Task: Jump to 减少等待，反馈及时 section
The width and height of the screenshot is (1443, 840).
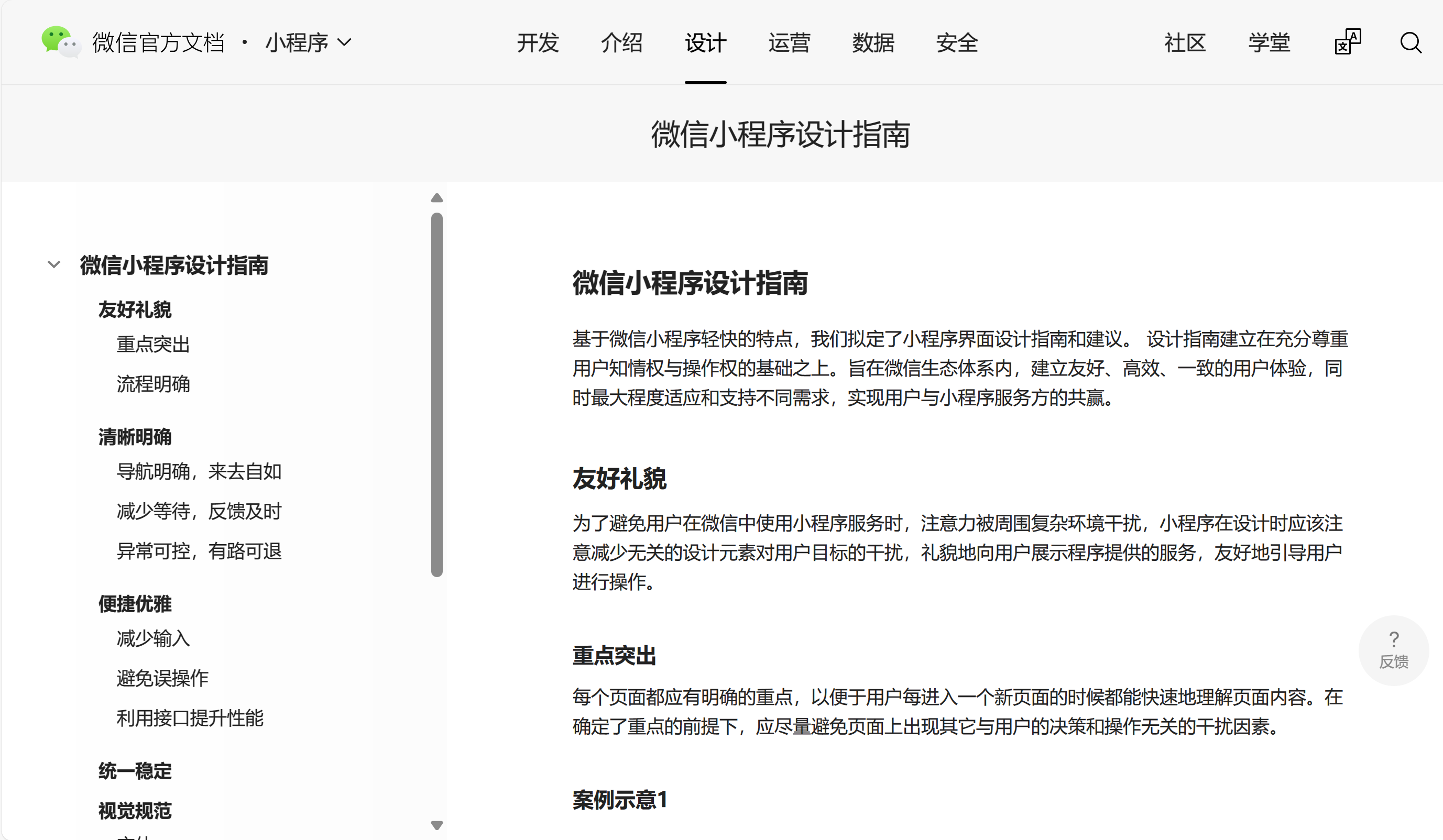Action: click(x=199, y=511)
